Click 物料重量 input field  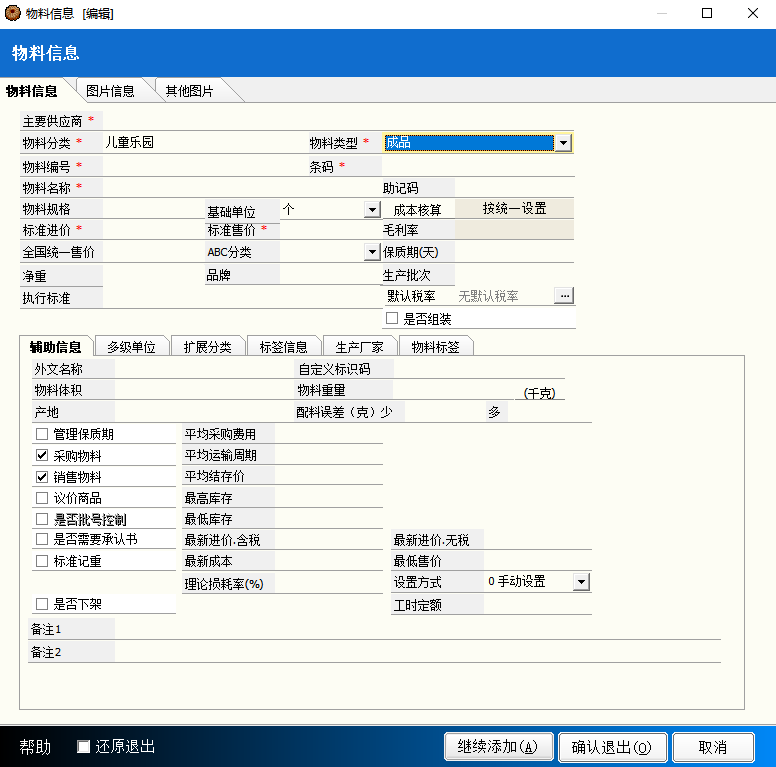tap(454, 390)
